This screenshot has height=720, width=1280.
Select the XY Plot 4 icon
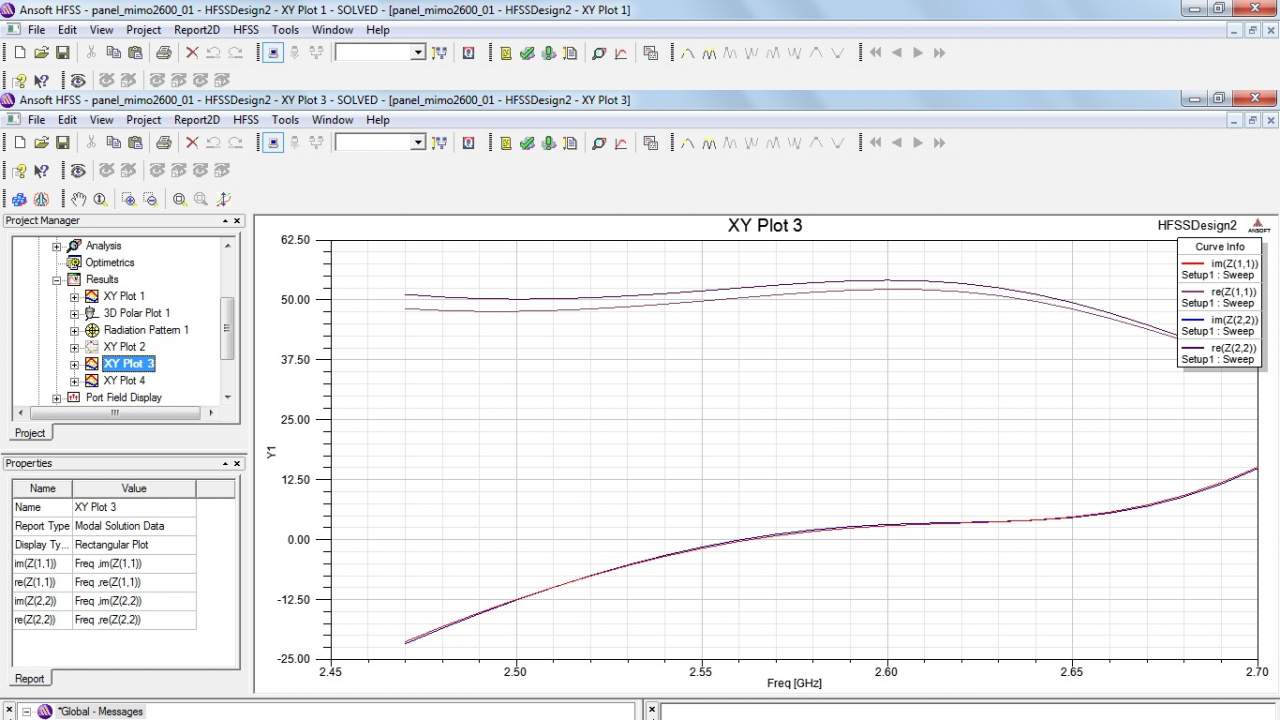click(x=92, y=381)
